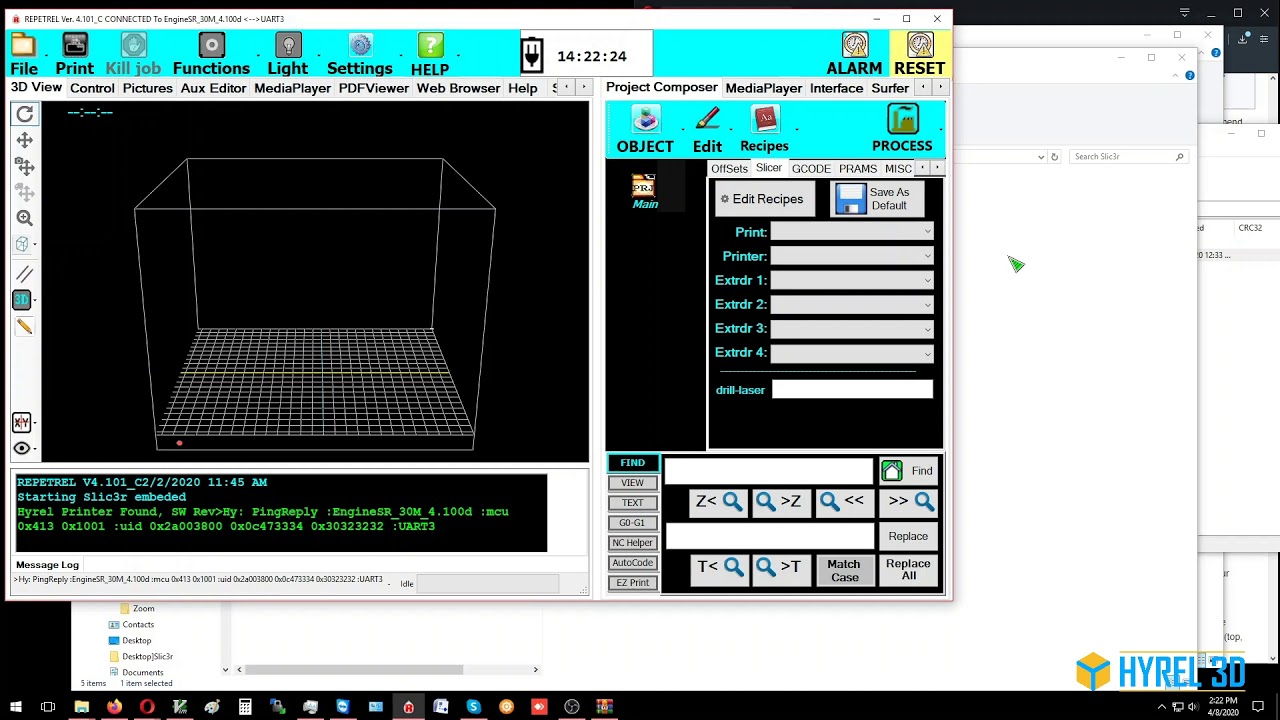Click the >T search button
The width and height of the screenshot is (1280, 720).
(779, 567)
